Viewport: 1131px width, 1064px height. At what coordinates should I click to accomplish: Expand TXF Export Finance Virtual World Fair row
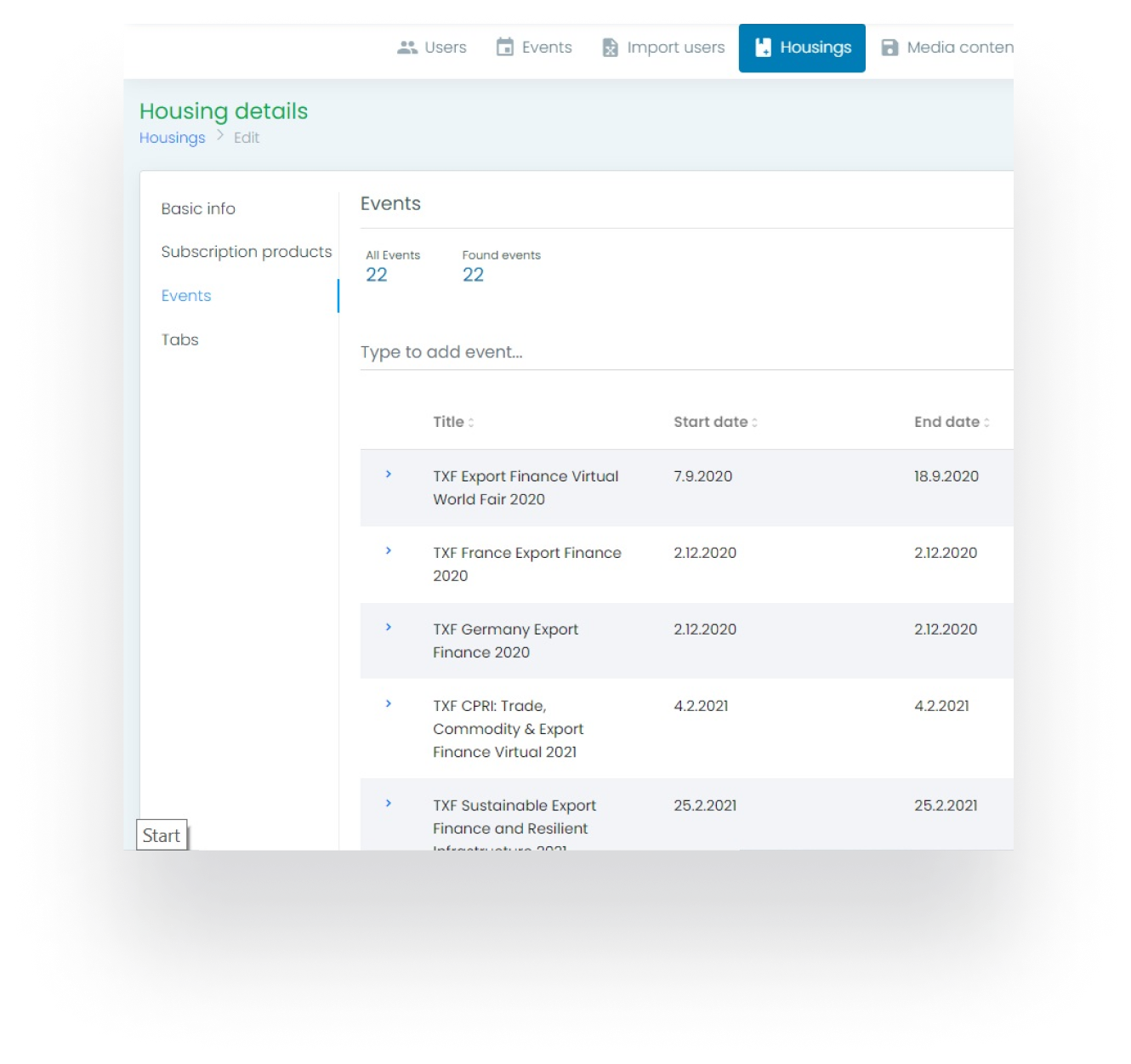click(389, 475)
